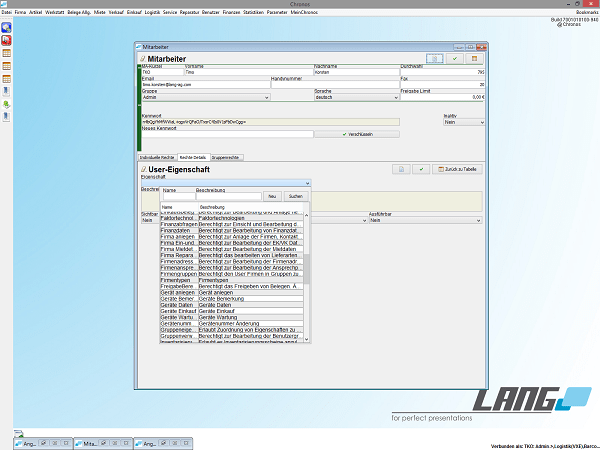Click the Neues Kennwort input field
600x450 pixels.
coord(225,134)
